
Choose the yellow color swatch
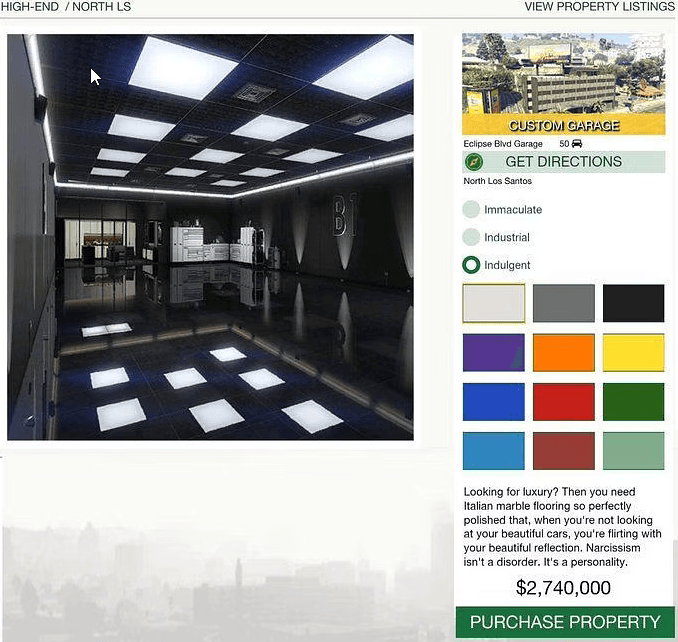[633, 352]
